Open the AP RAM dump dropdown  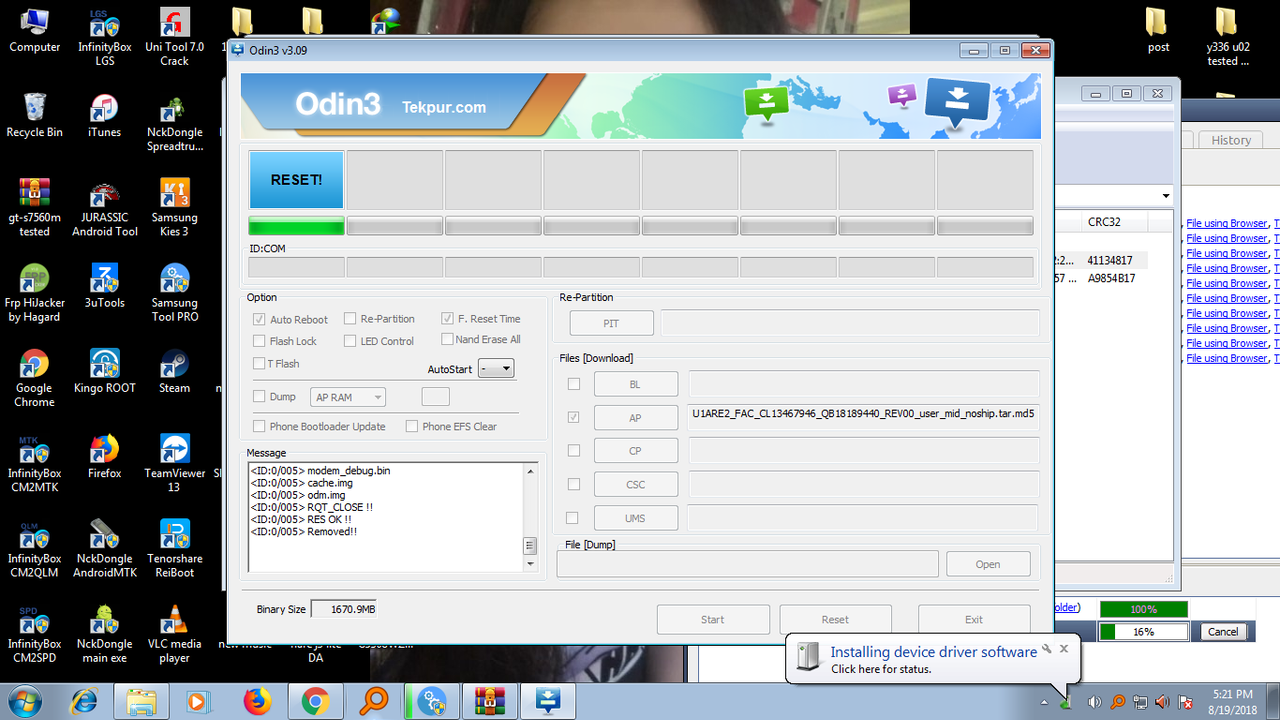point(348,397)
